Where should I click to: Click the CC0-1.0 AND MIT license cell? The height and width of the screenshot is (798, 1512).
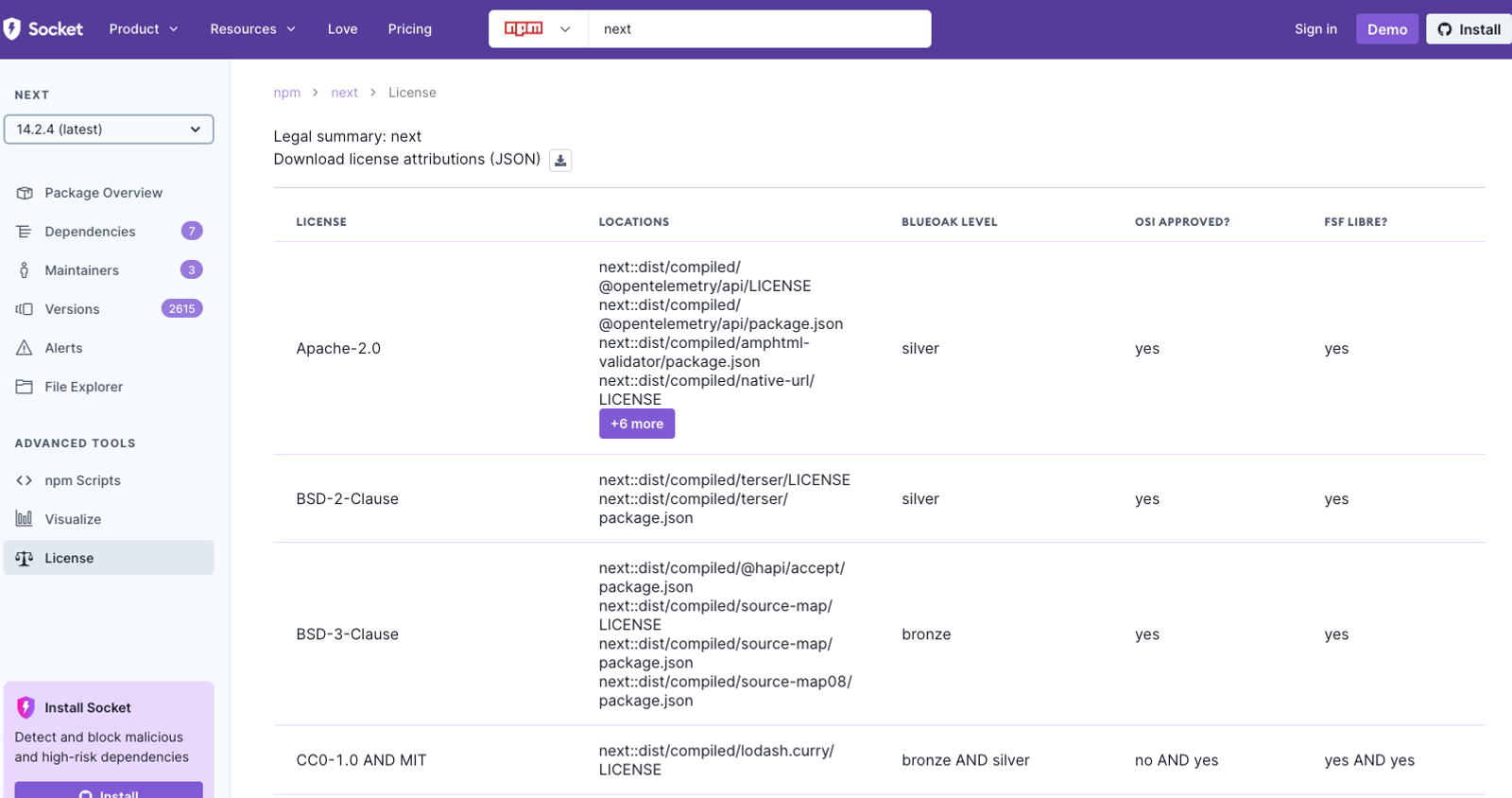(x=361, y=760)
